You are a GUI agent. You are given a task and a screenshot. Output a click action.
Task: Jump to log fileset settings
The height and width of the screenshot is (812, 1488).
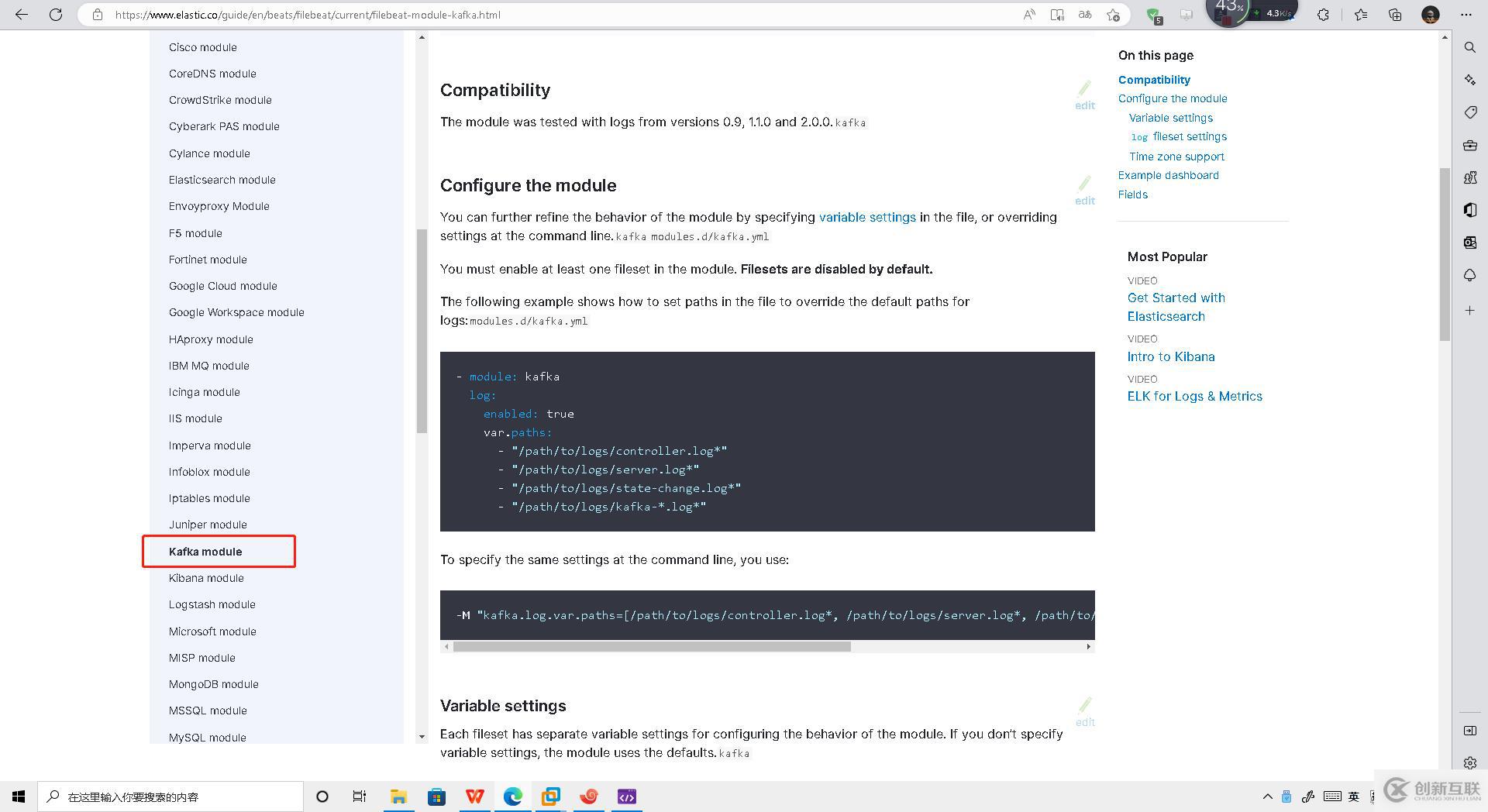tap(1179, 136)
